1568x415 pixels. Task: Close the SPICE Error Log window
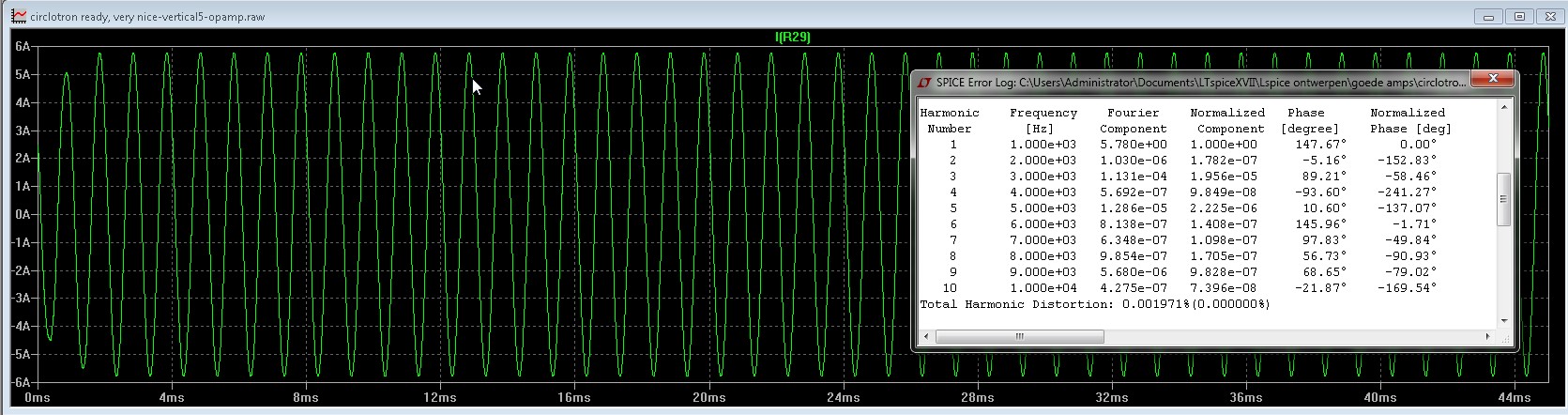tap(1491, 80)
